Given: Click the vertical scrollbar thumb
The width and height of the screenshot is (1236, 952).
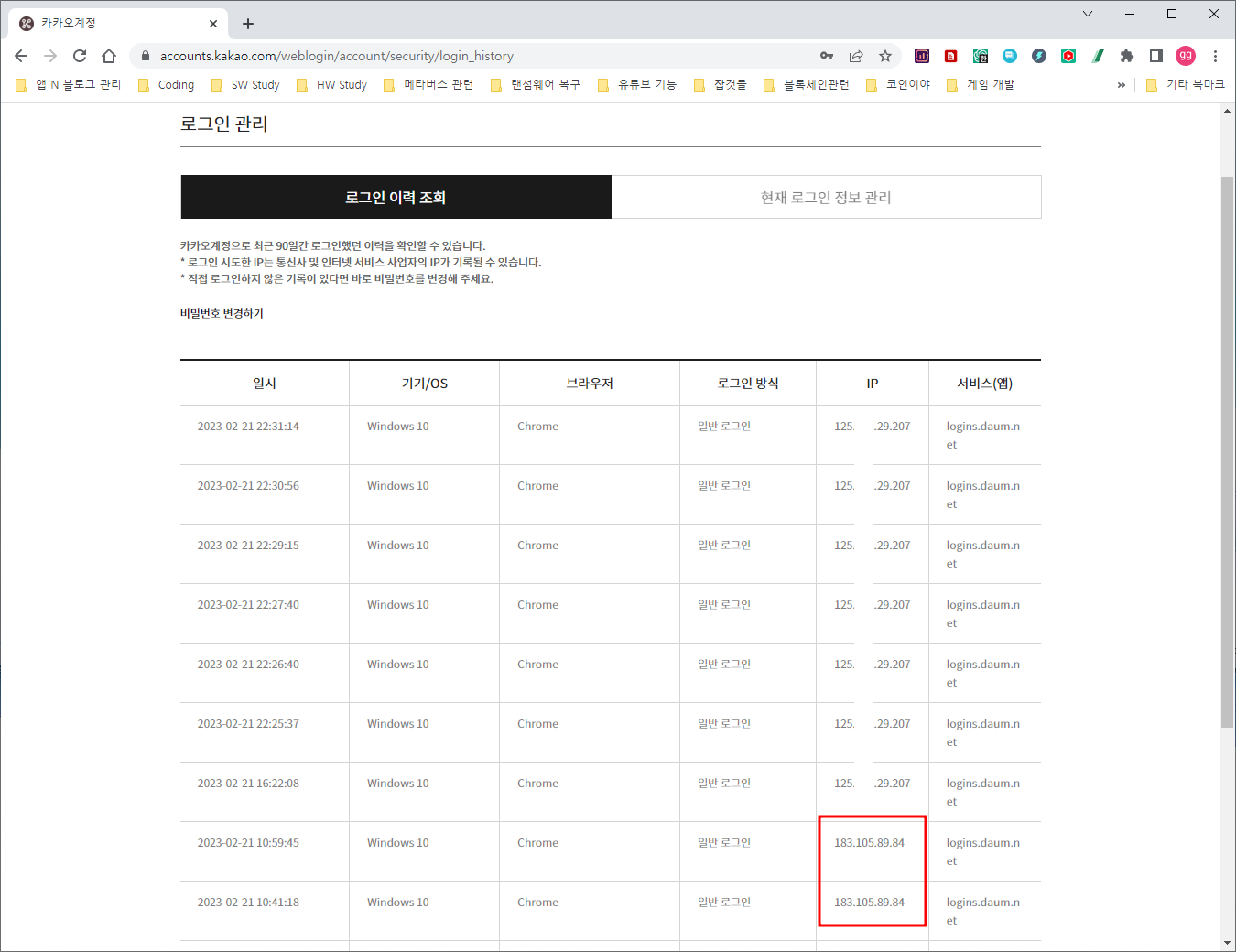Looking at the screenshot, I should (x=1227, y=452).
